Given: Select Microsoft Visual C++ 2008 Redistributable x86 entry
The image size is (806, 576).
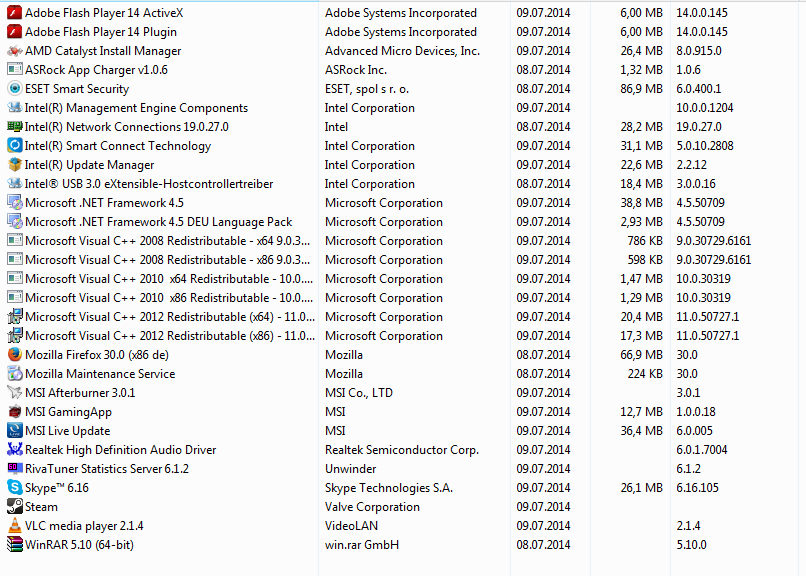Looking at the screenshot, I should point(168,260).
